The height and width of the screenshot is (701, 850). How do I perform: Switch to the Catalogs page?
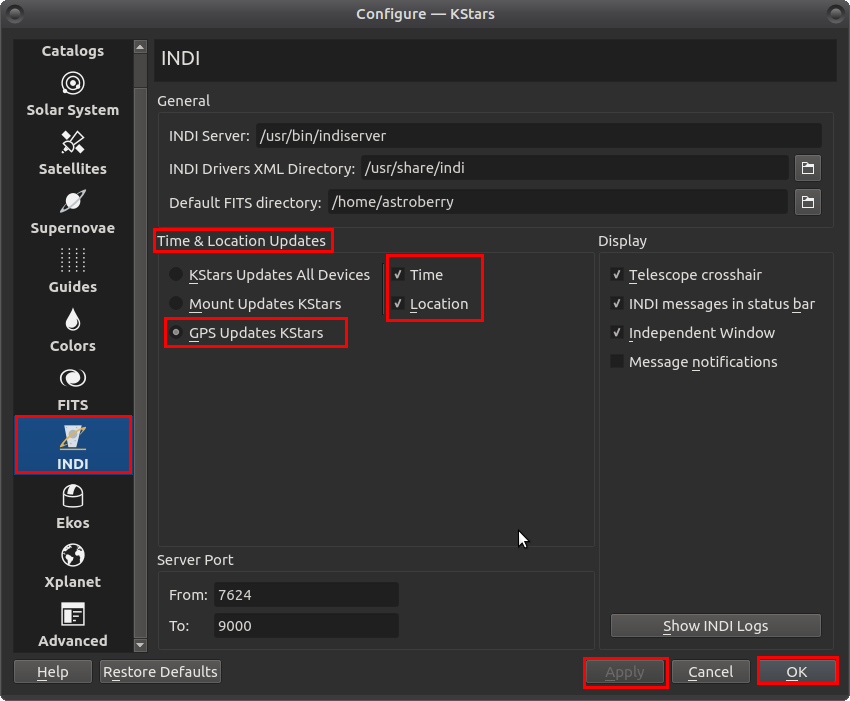point(72,50)
